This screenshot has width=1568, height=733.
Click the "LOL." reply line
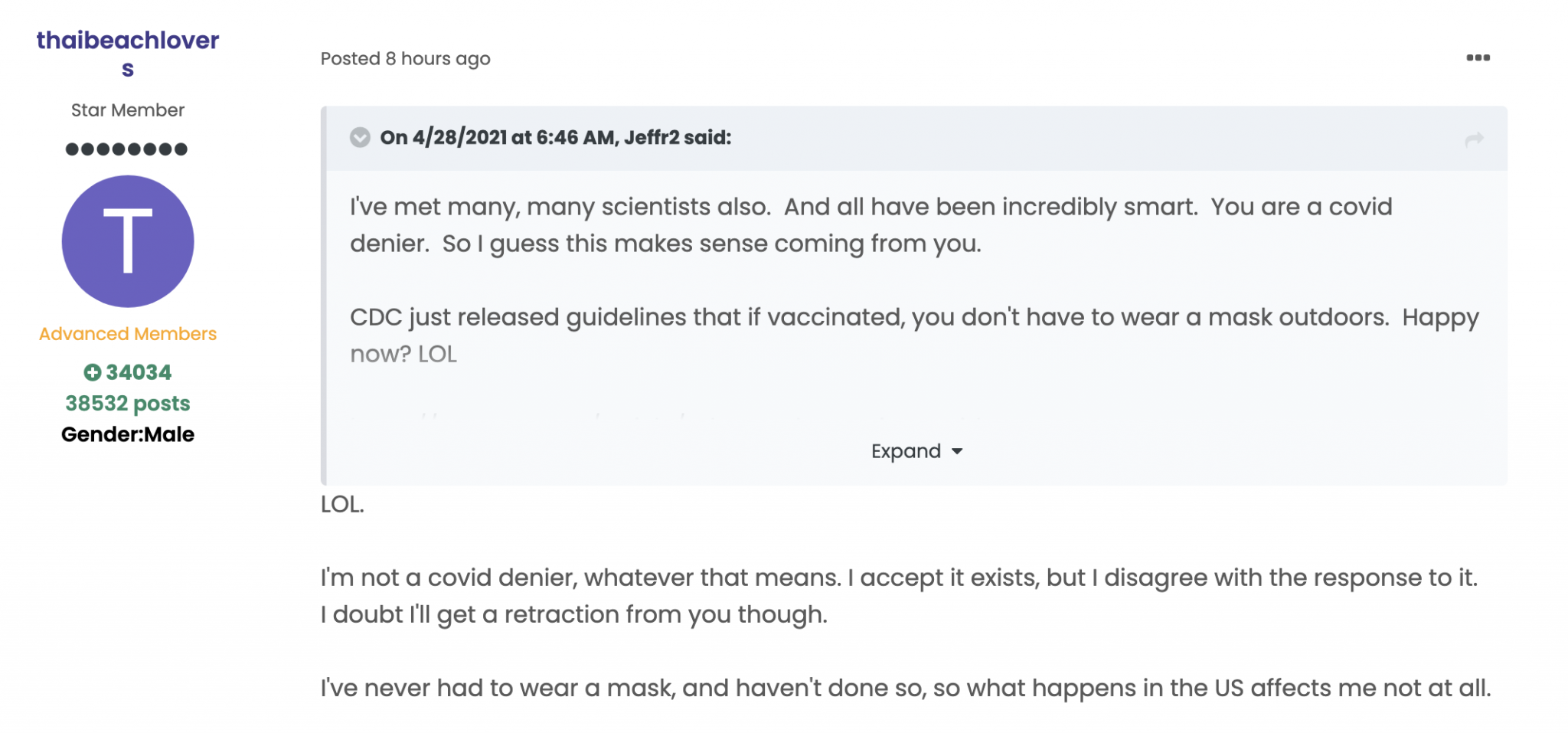342,505
